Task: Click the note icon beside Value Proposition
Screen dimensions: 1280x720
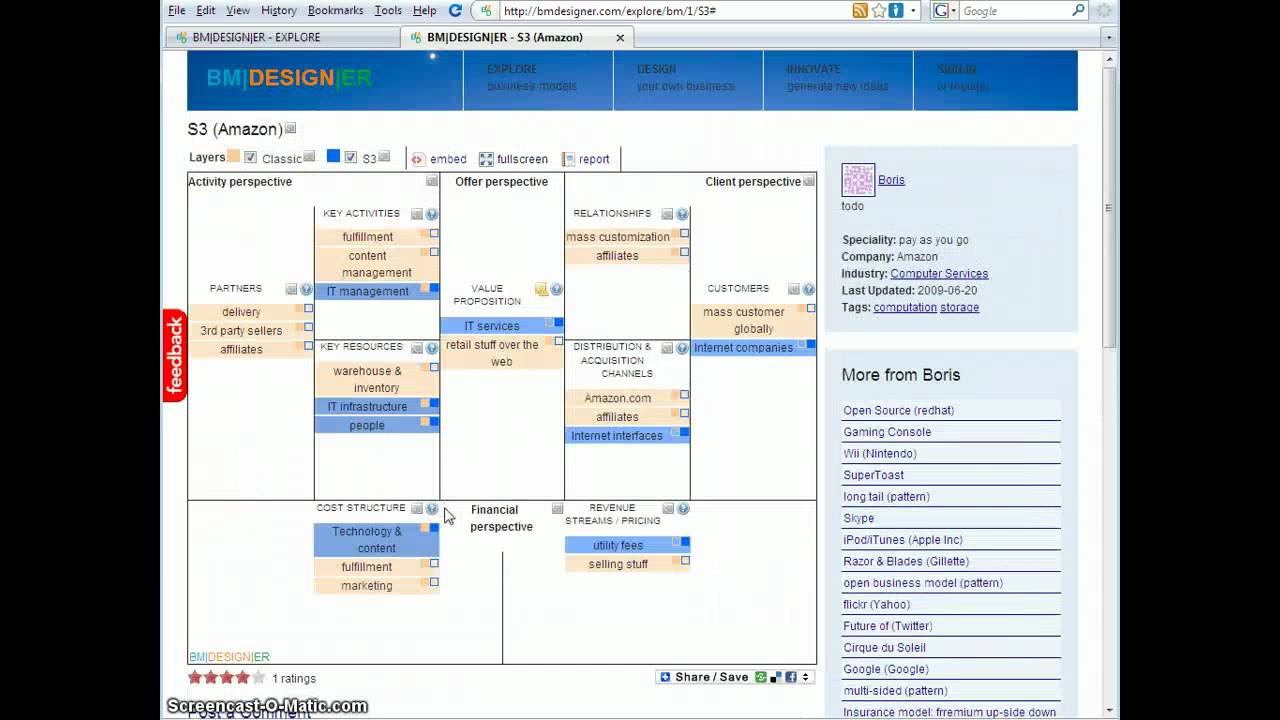Action: click(x=541, y=290)
